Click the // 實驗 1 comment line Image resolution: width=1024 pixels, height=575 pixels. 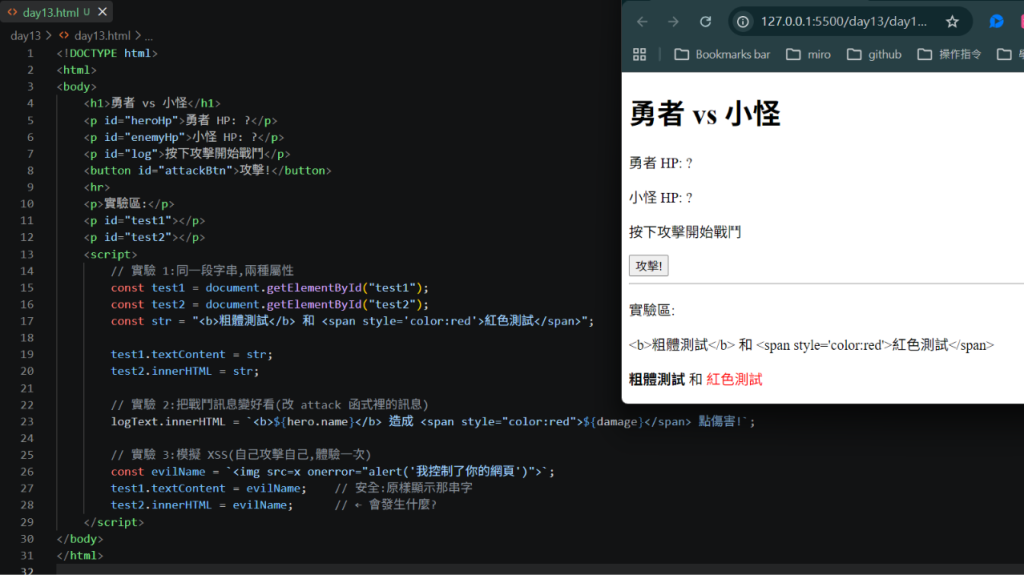(x=202, y=271)
